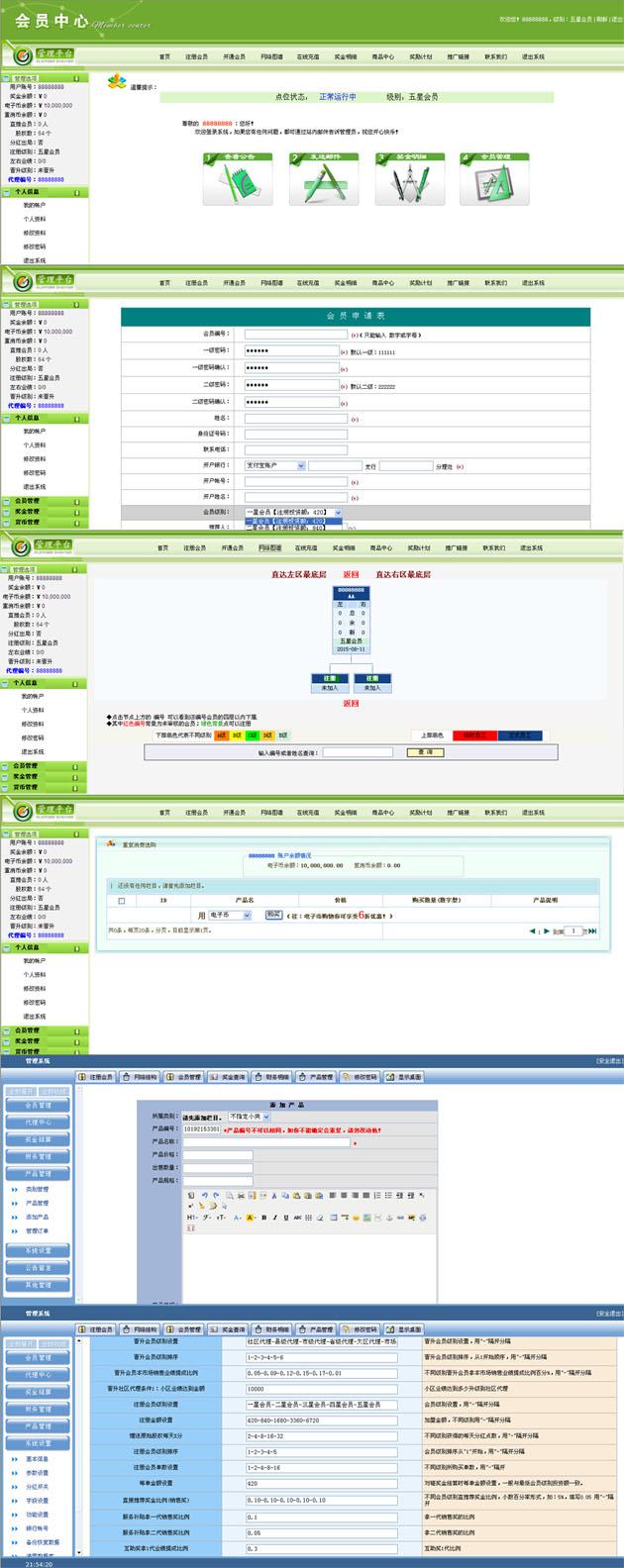Open 商品中心 in the top navigation menu
This screenshot has width=624, height=1568.
coord(382,56)
